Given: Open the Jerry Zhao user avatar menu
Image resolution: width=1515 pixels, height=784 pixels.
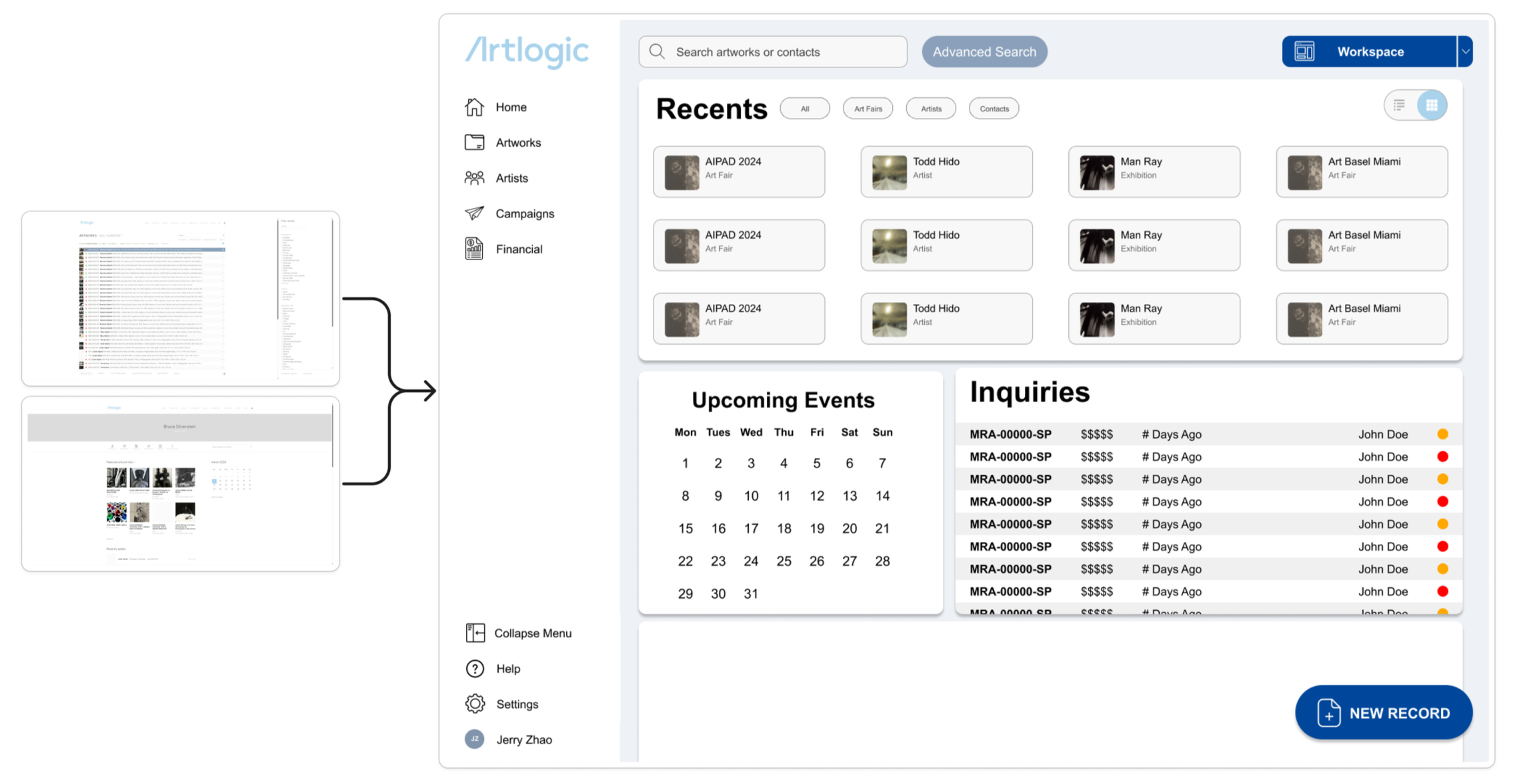Looking at the screenshot, I should coord(475,739).
